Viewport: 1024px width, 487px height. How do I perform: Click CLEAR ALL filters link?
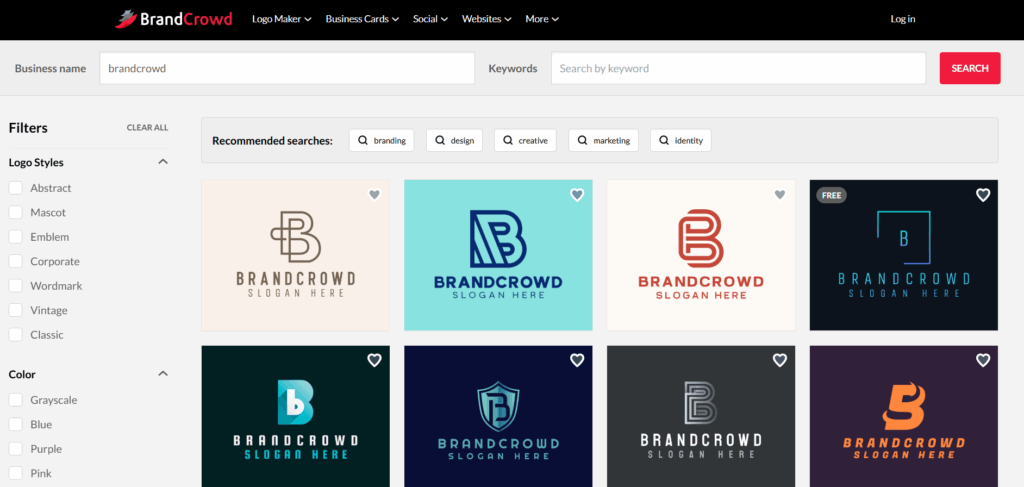pyautogui.click(x=147, y=128)
